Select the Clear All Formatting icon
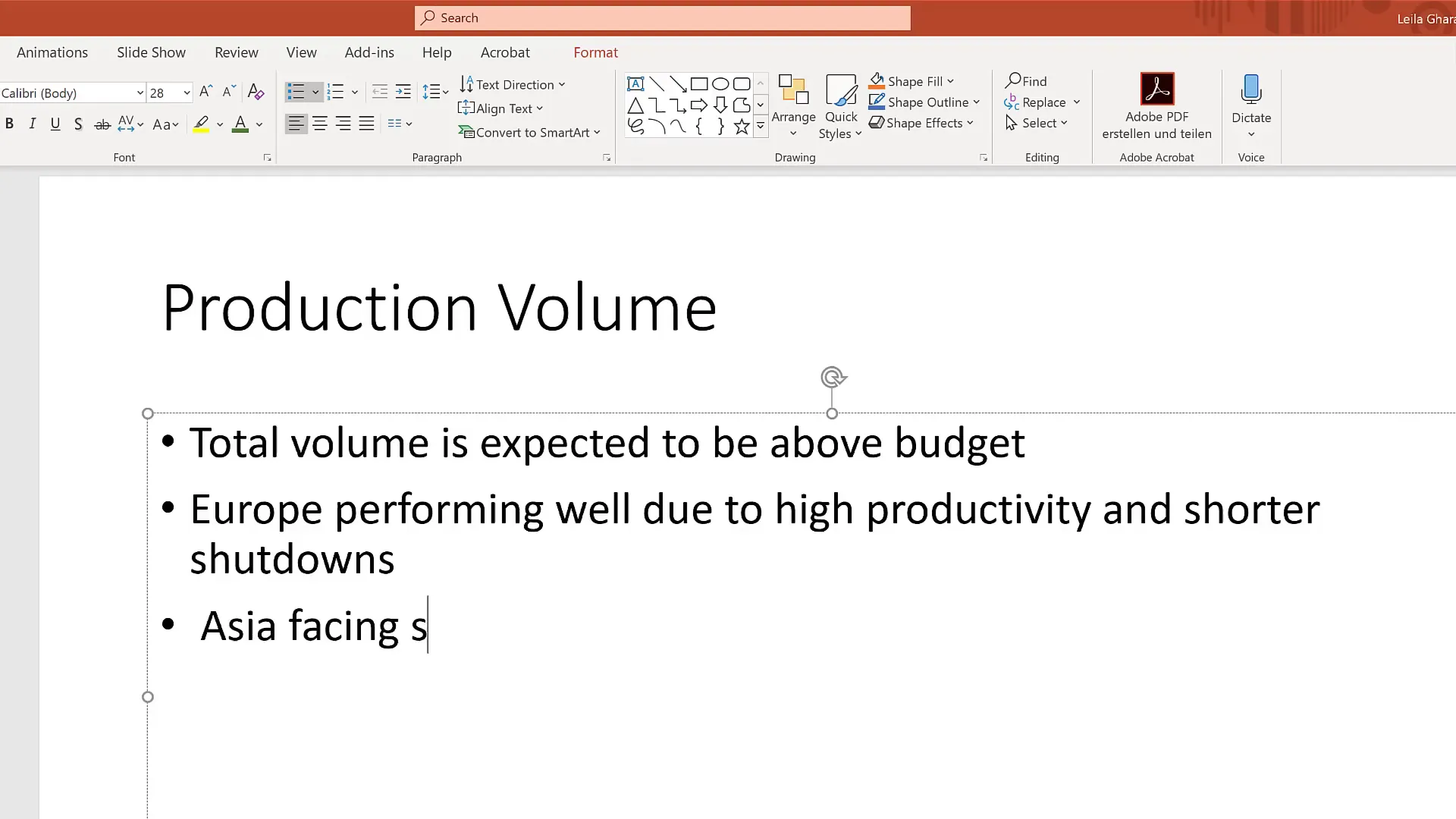This screenshot has width=1456, height=819. click(x=256, y=92)
